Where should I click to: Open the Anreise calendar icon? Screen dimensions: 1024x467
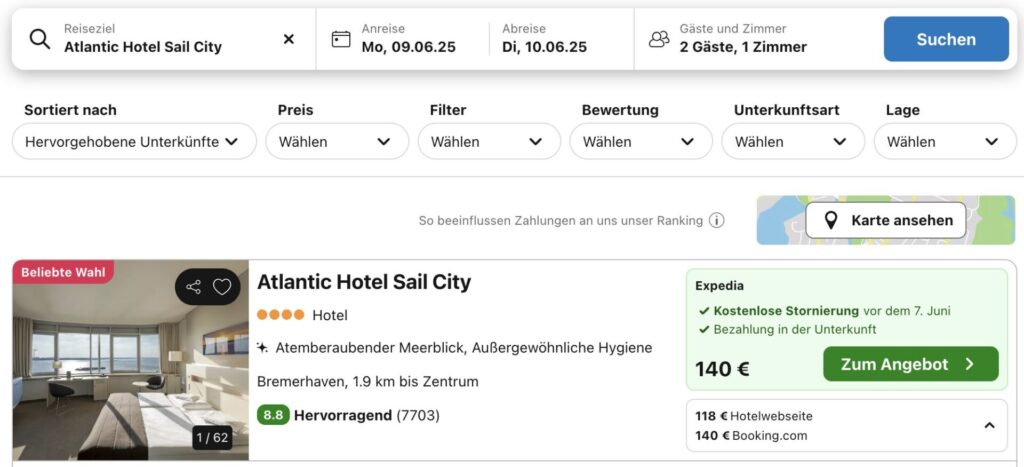pyautogui.click(x=341, y=39)
